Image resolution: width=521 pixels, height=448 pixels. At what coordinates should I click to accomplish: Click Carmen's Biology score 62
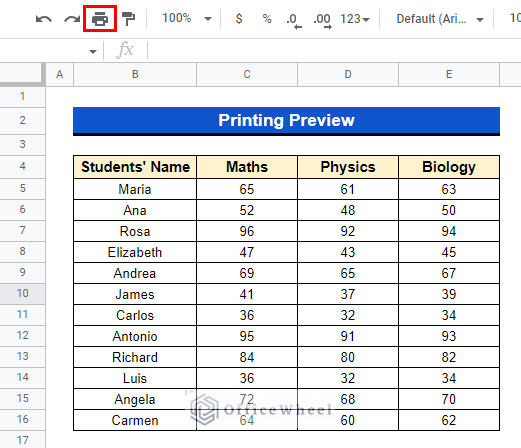coord(449,420)
